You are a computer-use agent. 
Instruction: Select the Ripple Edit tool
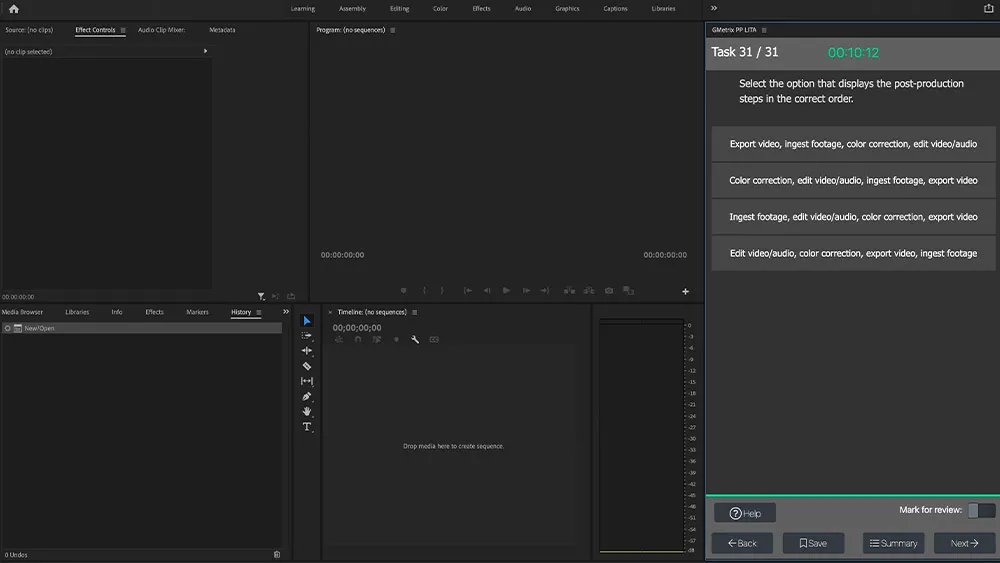coord(307,351)
